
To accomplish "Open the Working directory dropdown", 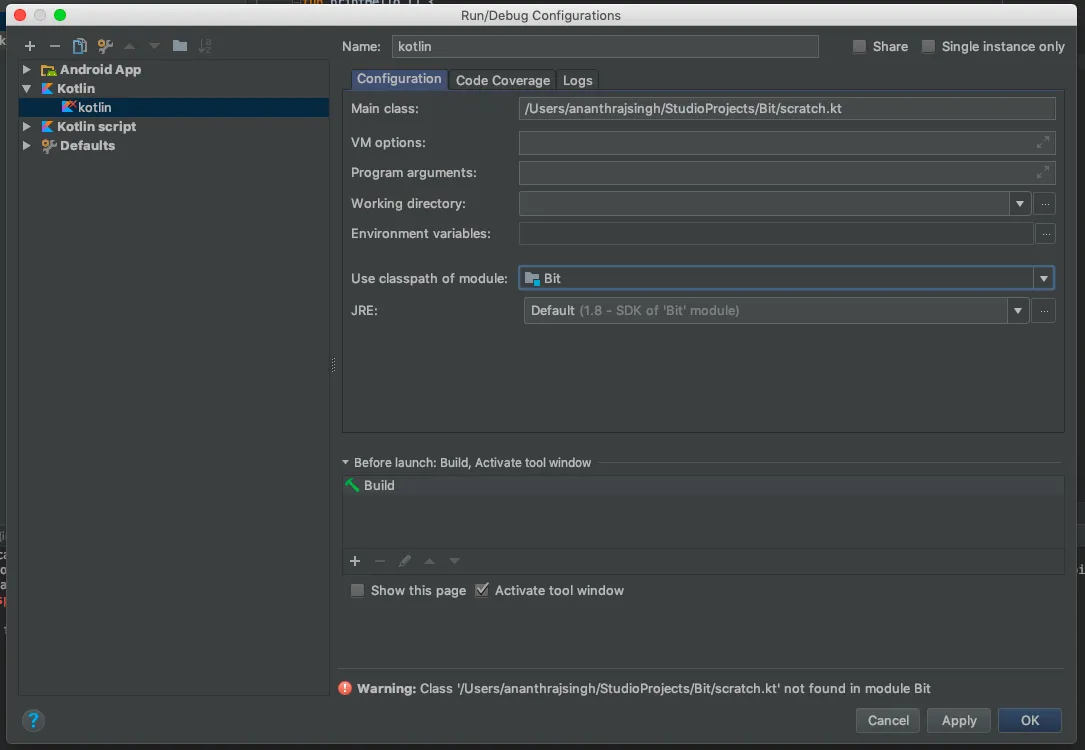I will tap(1019, 203).
